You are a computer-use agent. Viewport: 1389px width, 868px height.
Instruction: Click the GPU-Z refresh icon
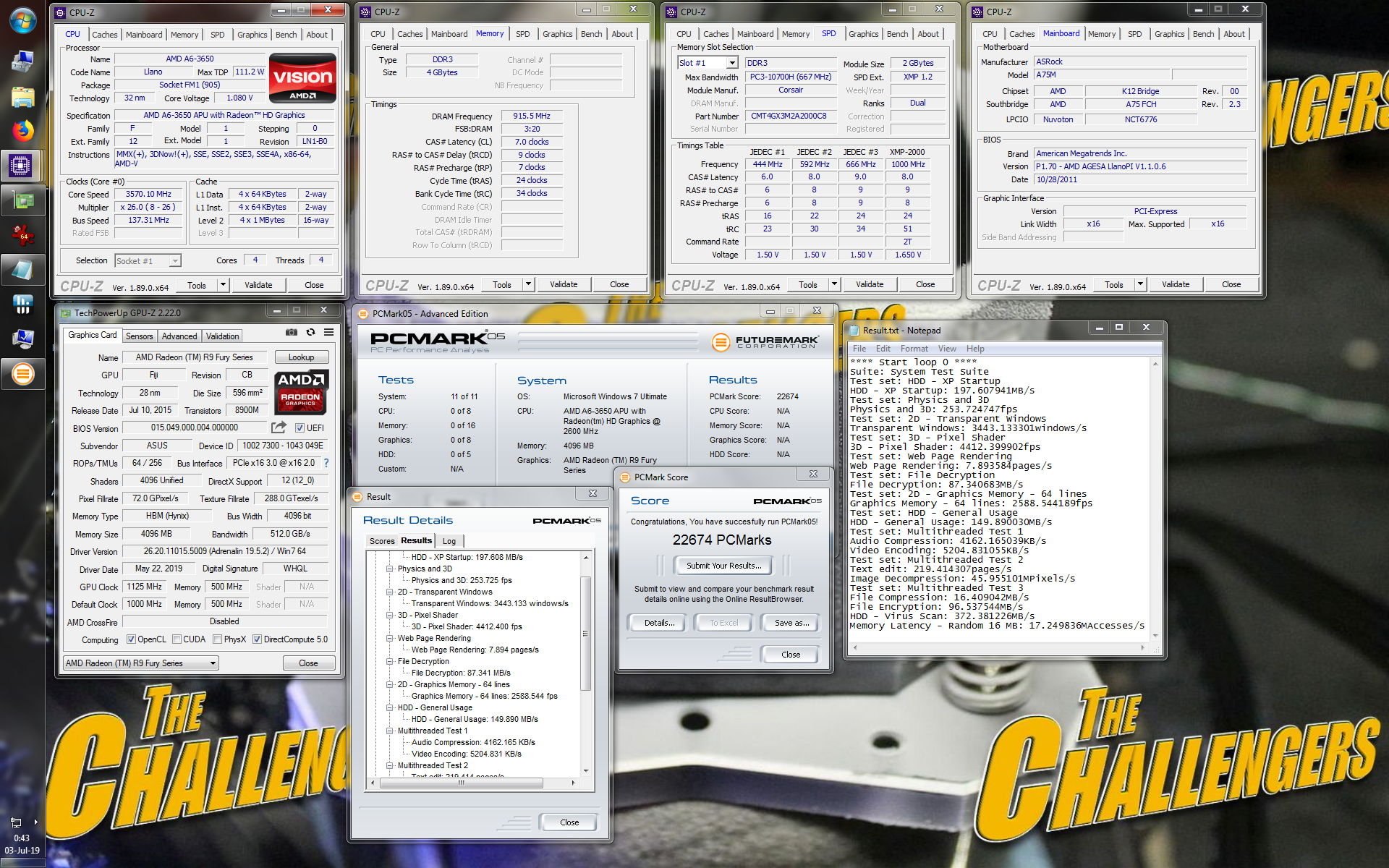pyautogui.click(x=310, y=332)
